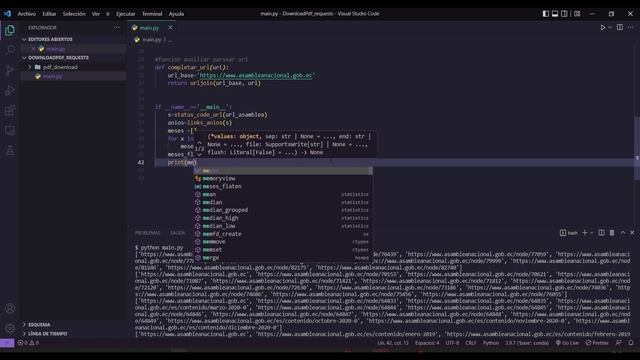Screen dimensions: 640x360
Task: Run the Python file with play button
Action: (x=602, y=28)
